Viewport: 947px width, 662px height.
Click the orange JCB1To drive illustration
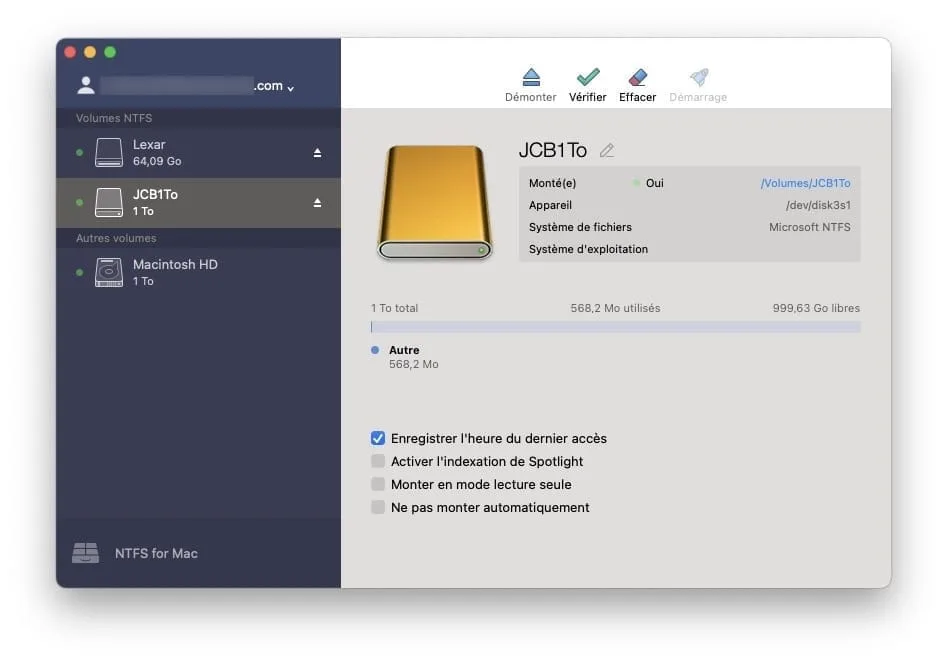[x=434, y=203]
